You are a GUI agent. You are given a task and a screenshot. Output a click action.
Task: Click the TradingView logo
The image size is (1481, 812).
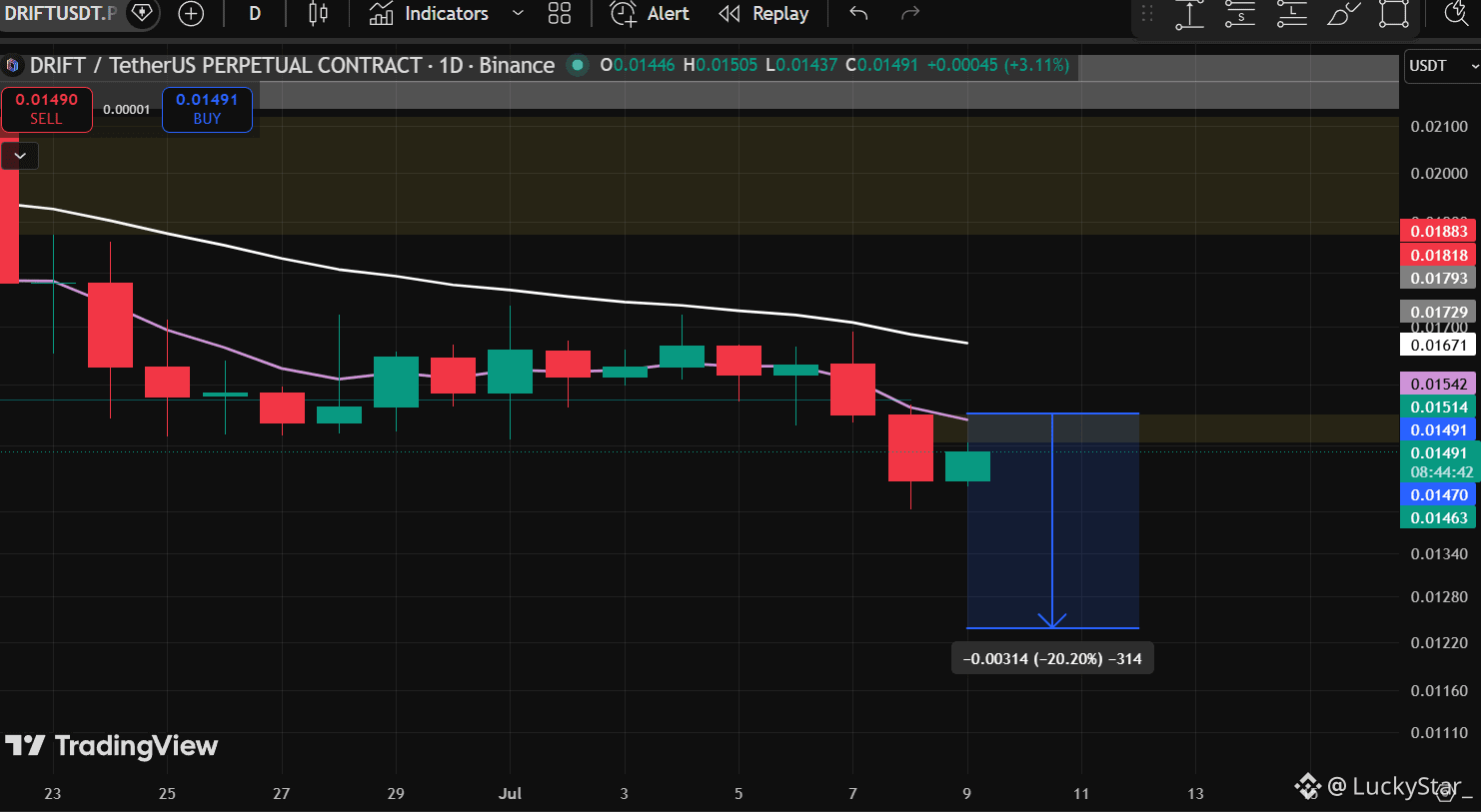point(111,746)
